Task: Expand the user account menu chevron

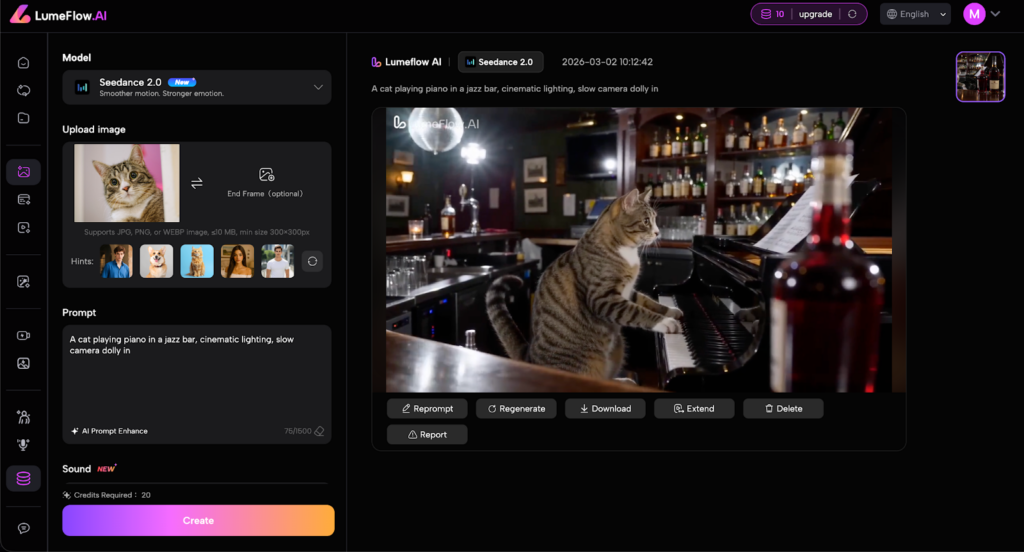Action: point(995,14)
